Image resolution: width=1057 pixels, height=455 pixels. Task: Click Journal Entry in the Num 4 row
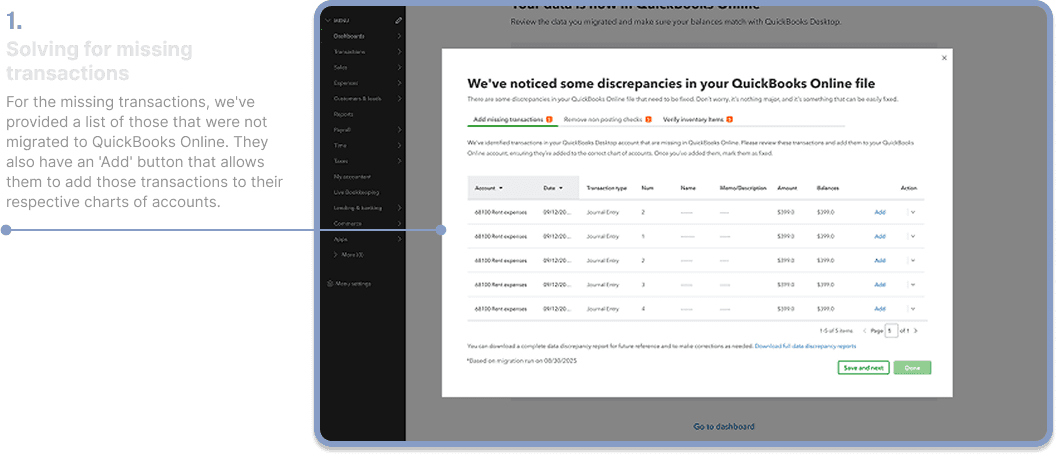[603, 309]
